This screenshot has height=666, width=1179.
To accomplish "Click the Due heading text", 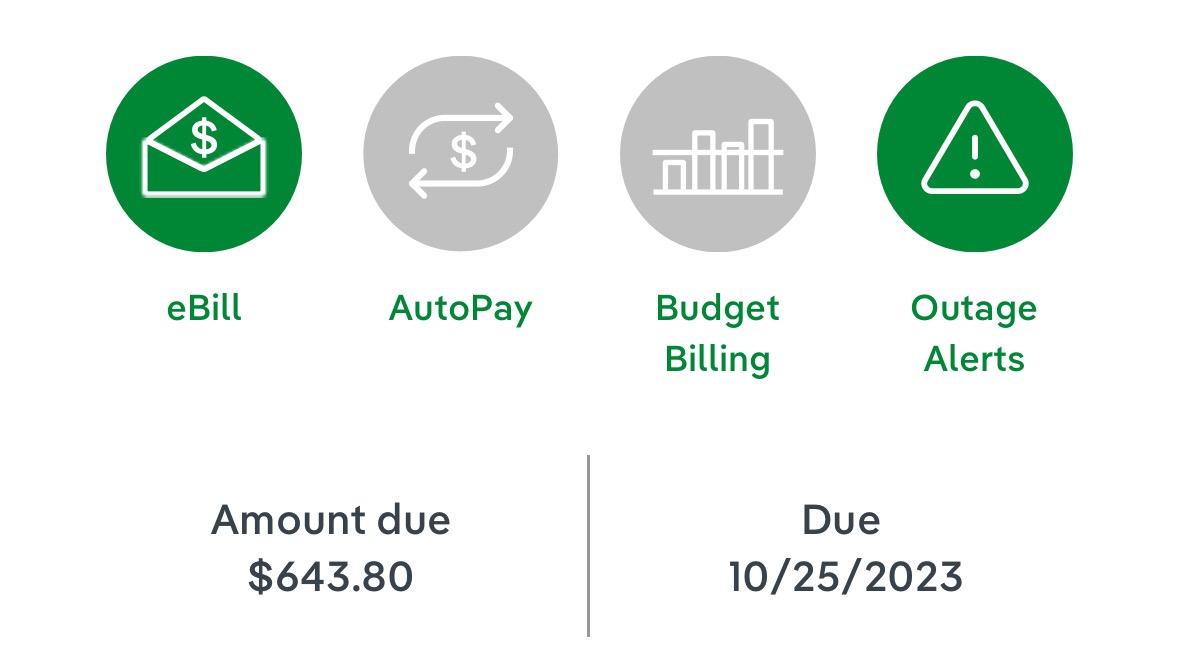I will (841, 520).
